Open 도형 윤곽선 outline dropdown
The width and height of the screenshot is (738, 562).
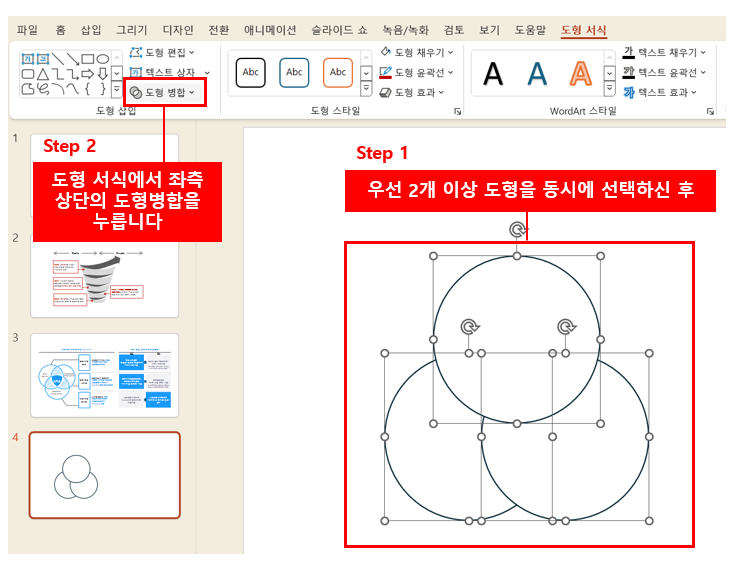[450, 72]
